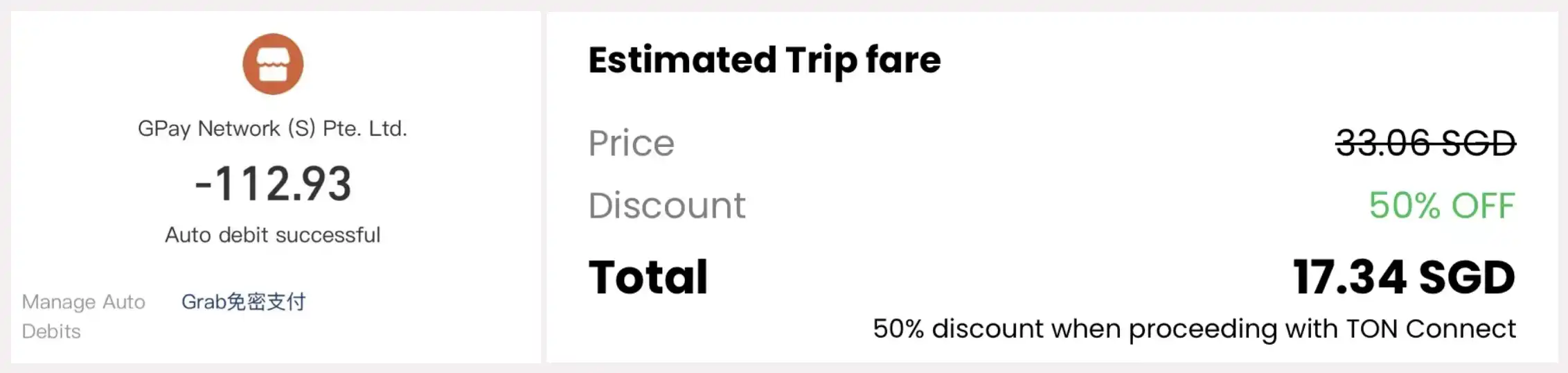
Task: Click the TON Connect discount note
Action: point(1193,329)
